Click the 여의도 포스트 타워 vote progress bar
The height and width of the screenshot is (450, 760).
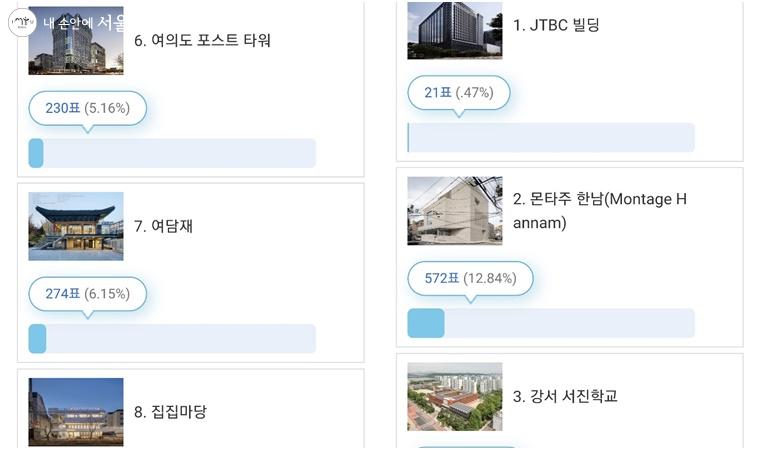tap(172, 153)
